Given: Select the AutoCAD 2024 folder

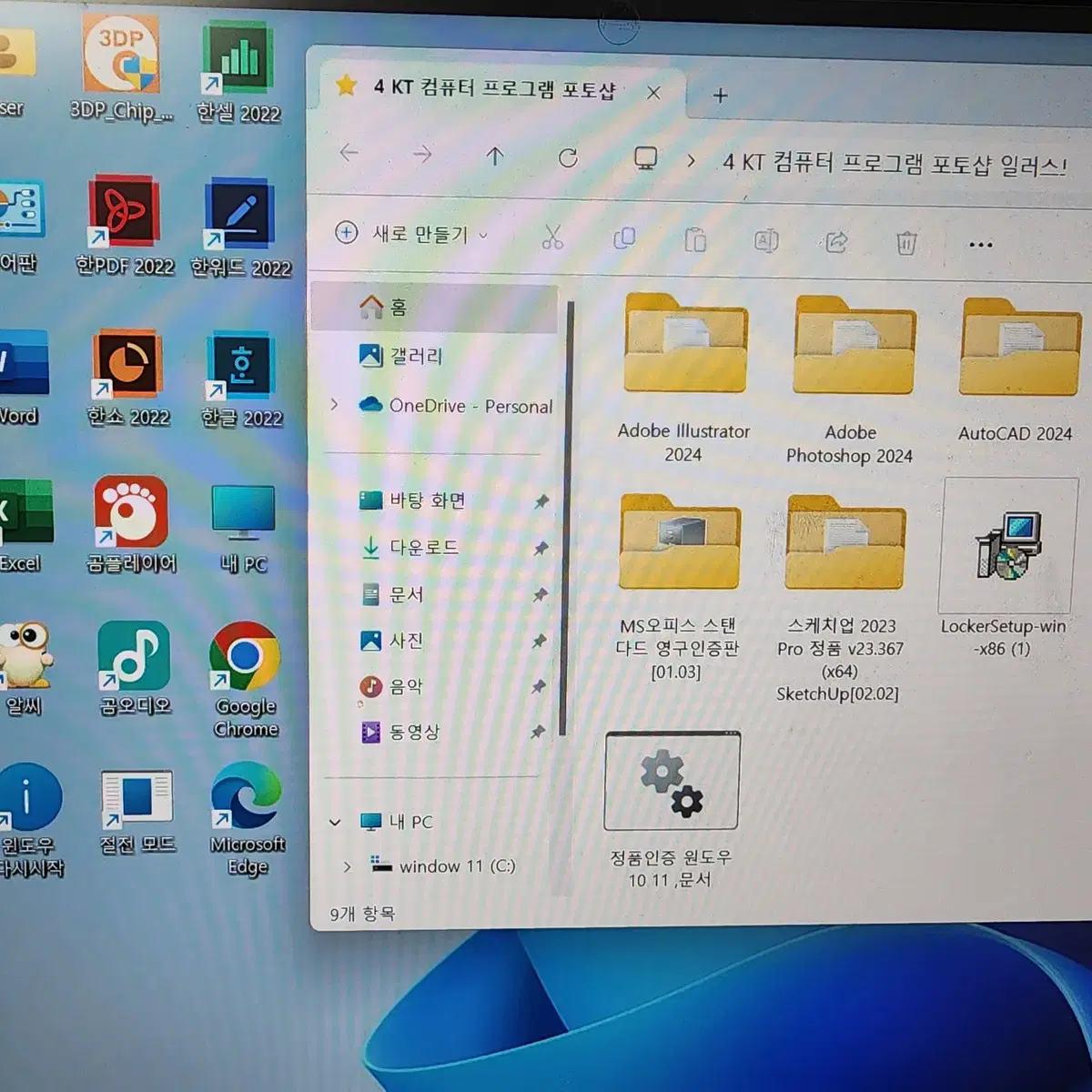Looking at the screenshot, I should (x=1016, y=370).
